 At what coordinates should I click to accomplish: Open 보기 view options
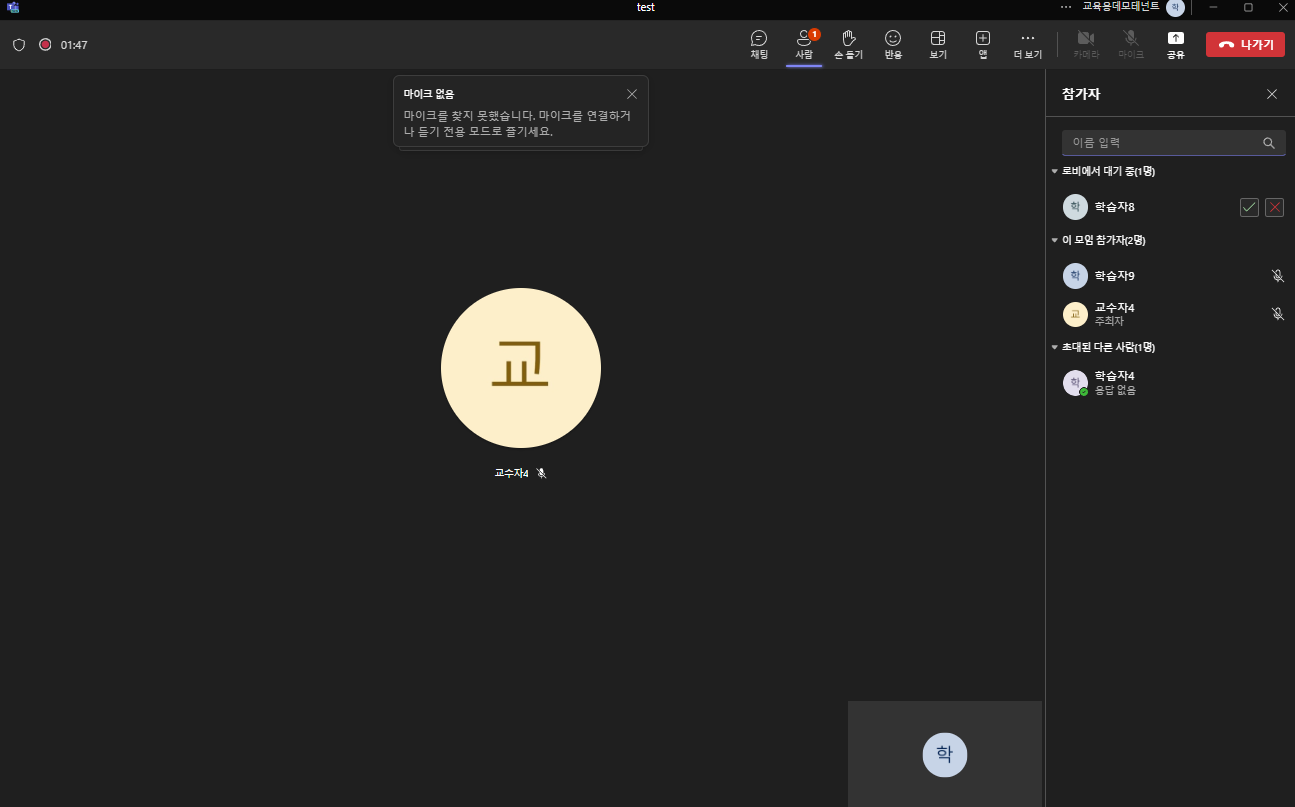938,44
